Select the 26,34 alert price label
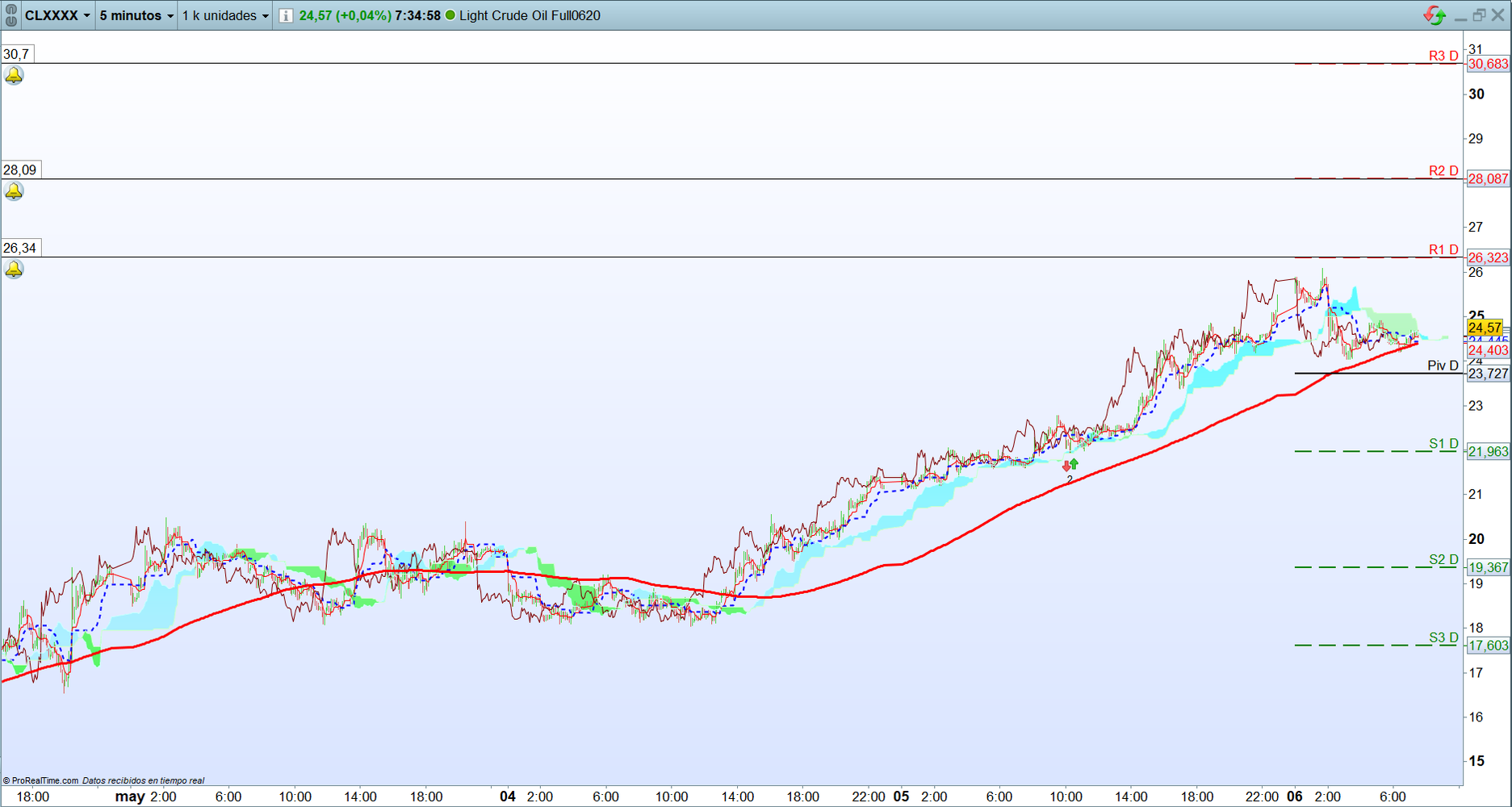Screen dimensions: 1512x807 [20, 248]
